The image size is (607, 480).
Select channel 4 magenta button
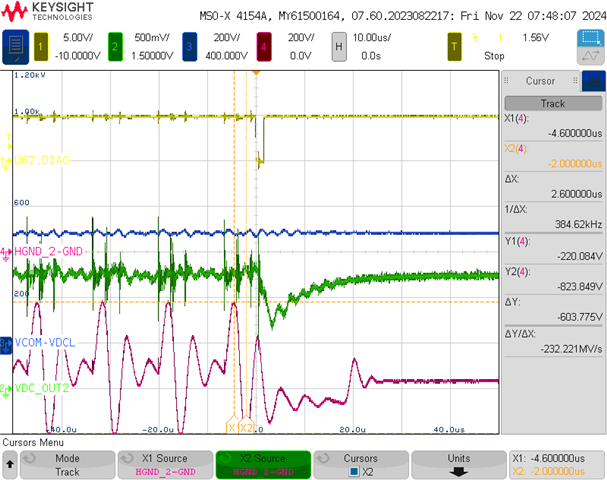click(264, 47)
